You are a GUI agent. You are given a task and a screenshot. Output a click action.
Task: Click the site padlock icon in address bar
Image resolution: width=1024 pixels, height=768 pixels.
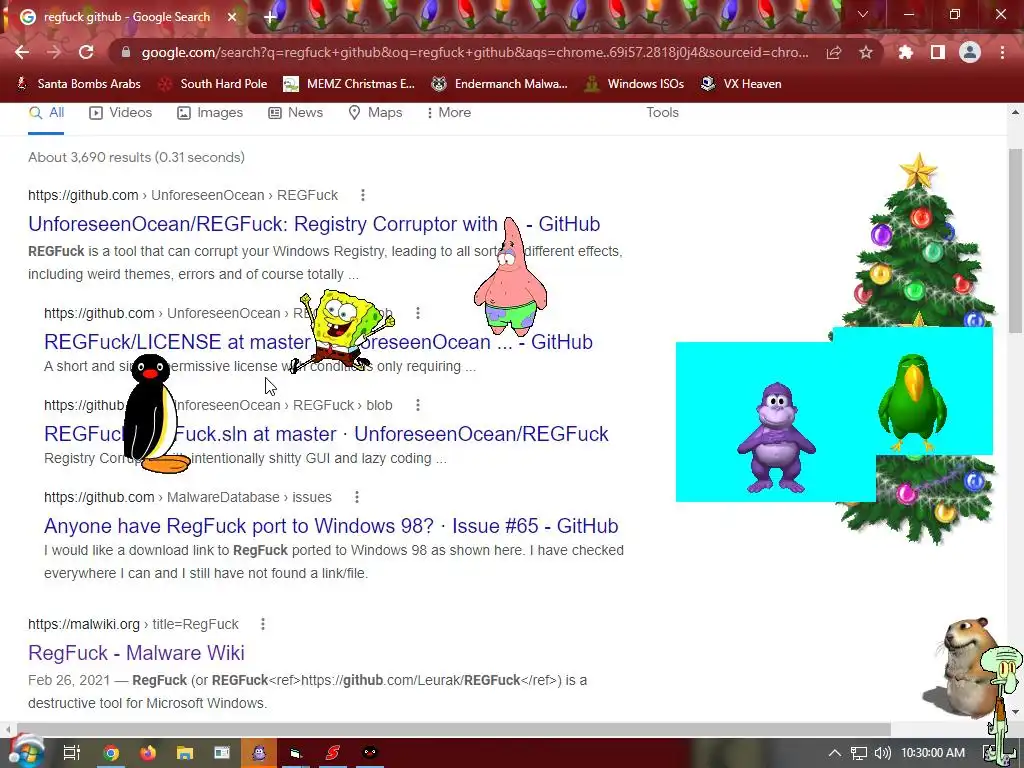click(126, 52)
